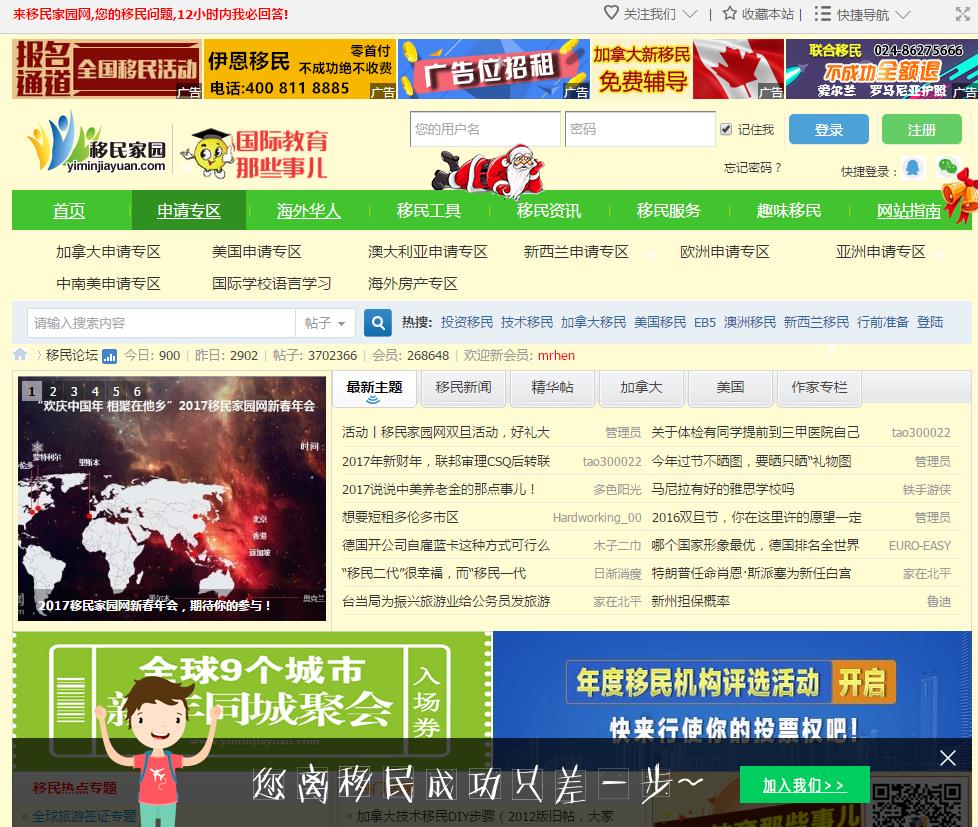Switch to the 加拿大 tab
This screenshot has height=827, width=978.
pyautogui.click(x=641, y=388)
